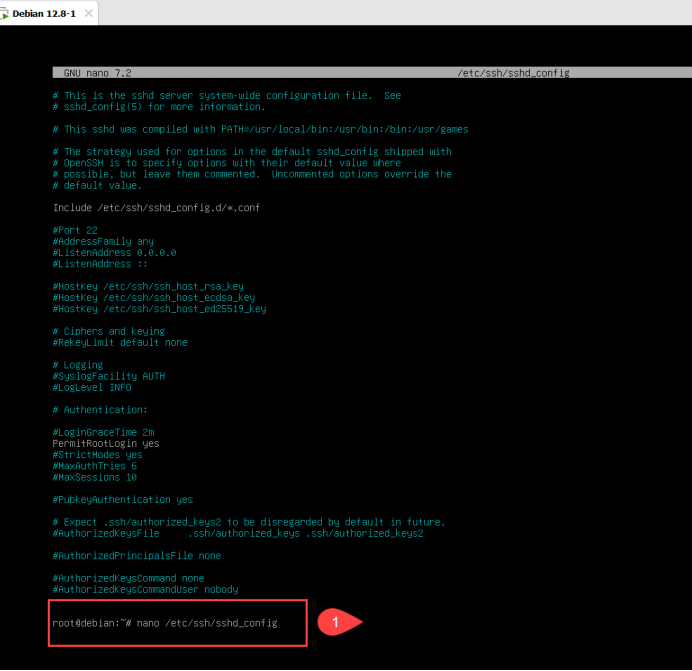Viewport: 692px width, 671px height.
Task: Click the nano /etc/ssh/sshd_config command prompt
Action: click(x=164, y=623)
